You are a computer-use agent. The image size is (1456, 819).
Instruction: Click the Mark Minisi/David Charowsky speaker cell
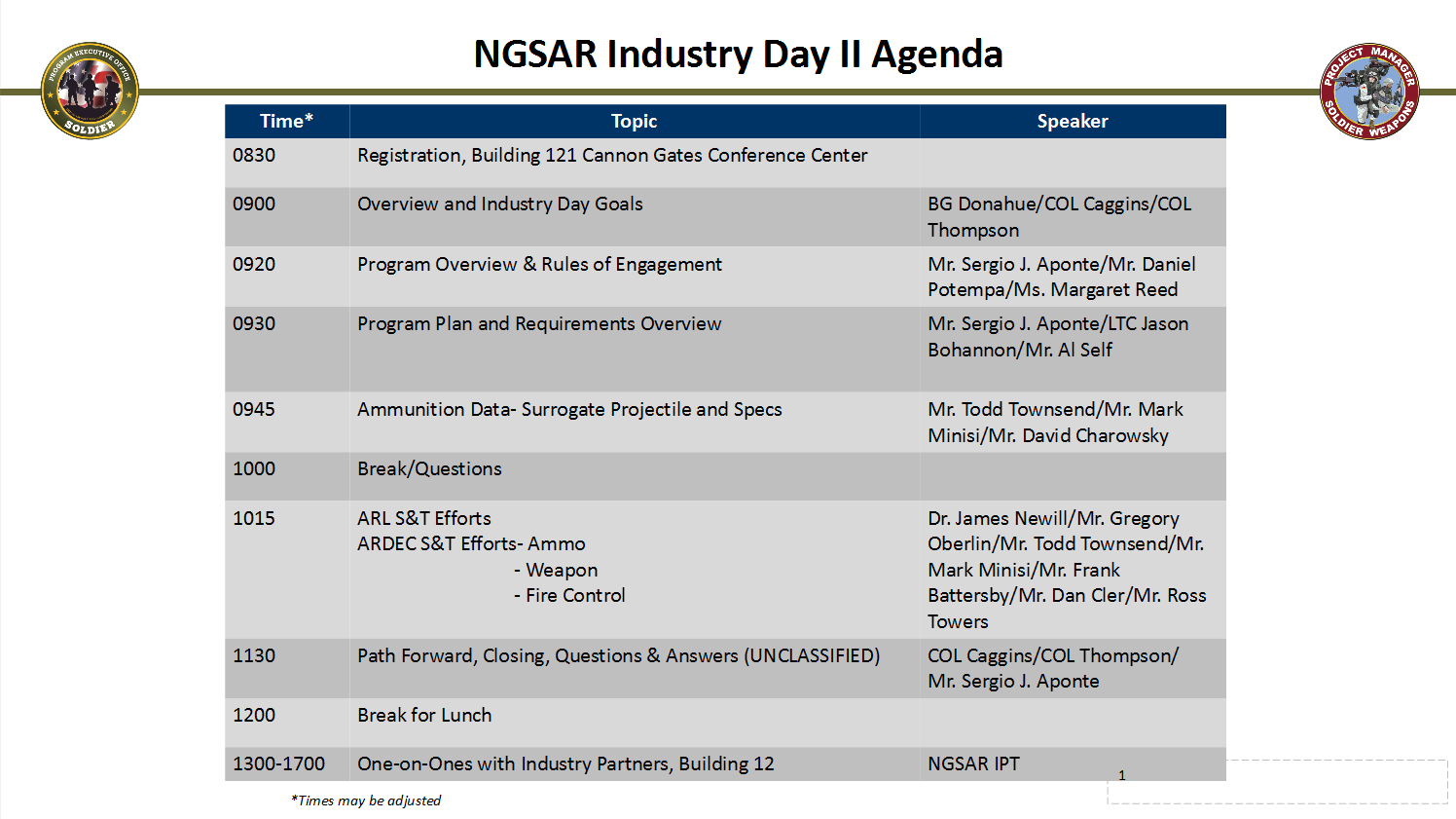pos(1073,422)
